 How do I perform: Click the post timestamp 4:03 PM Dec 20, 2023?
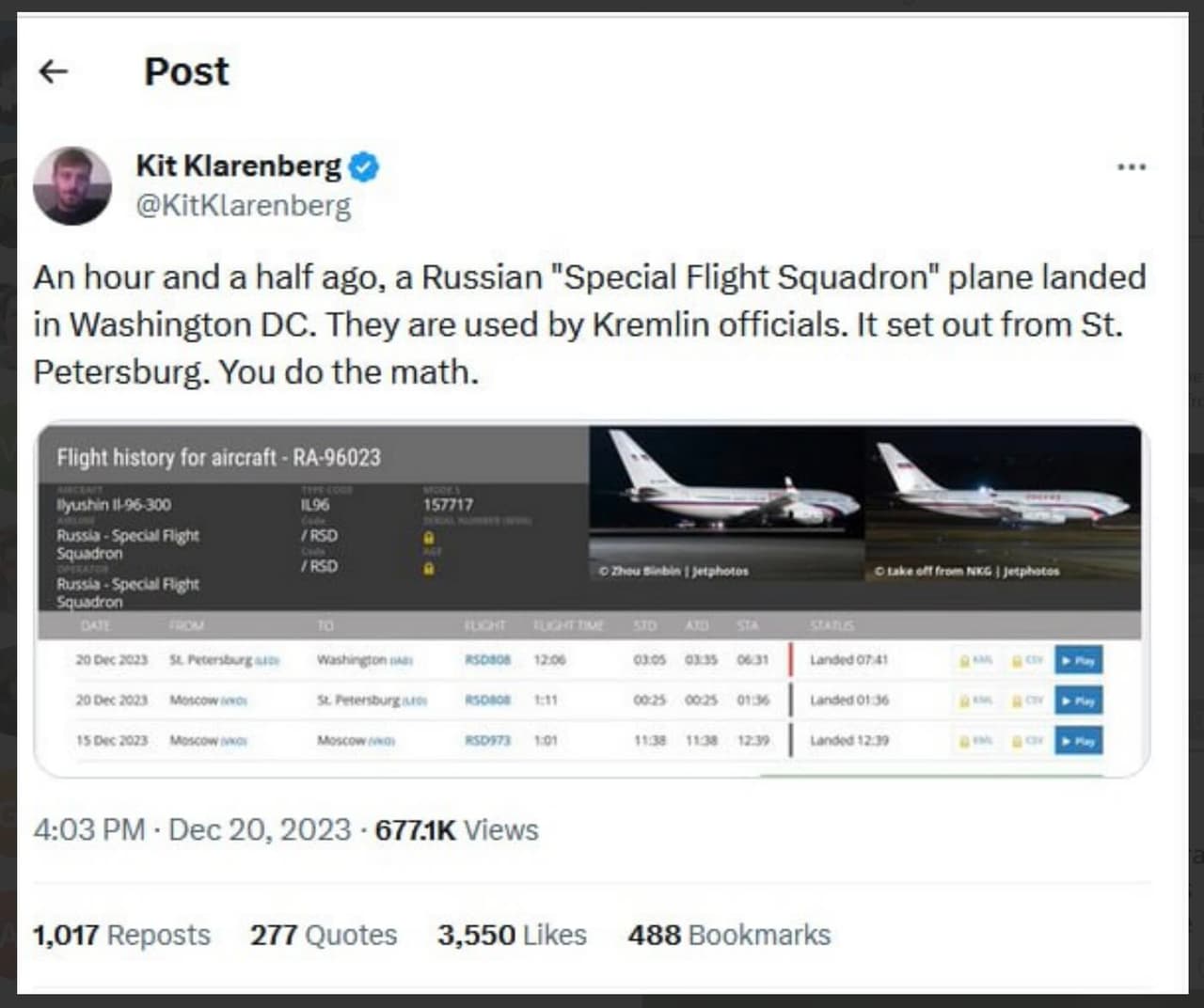(192, 830)
